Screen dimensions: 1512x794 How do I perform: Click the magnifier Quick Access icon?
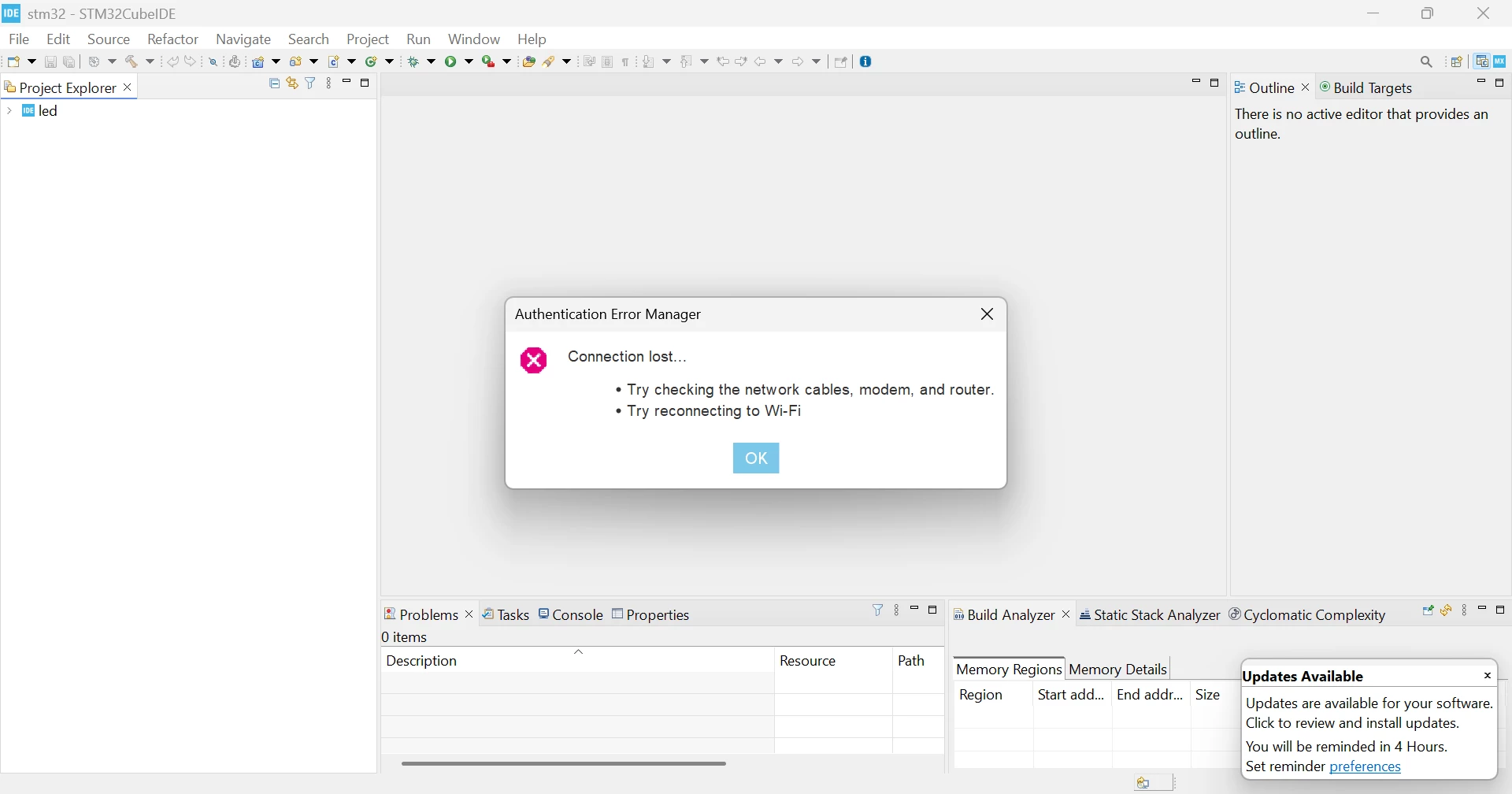coord(1427,61)
